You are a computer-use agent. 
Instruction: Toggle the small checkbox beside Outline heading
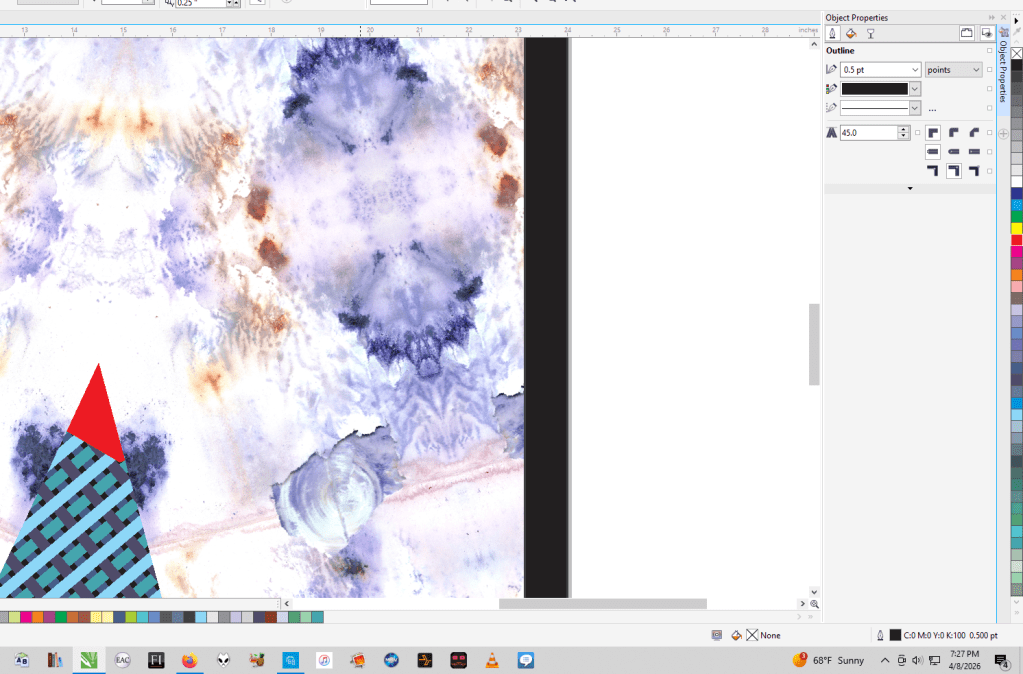[x=990, y=50]
